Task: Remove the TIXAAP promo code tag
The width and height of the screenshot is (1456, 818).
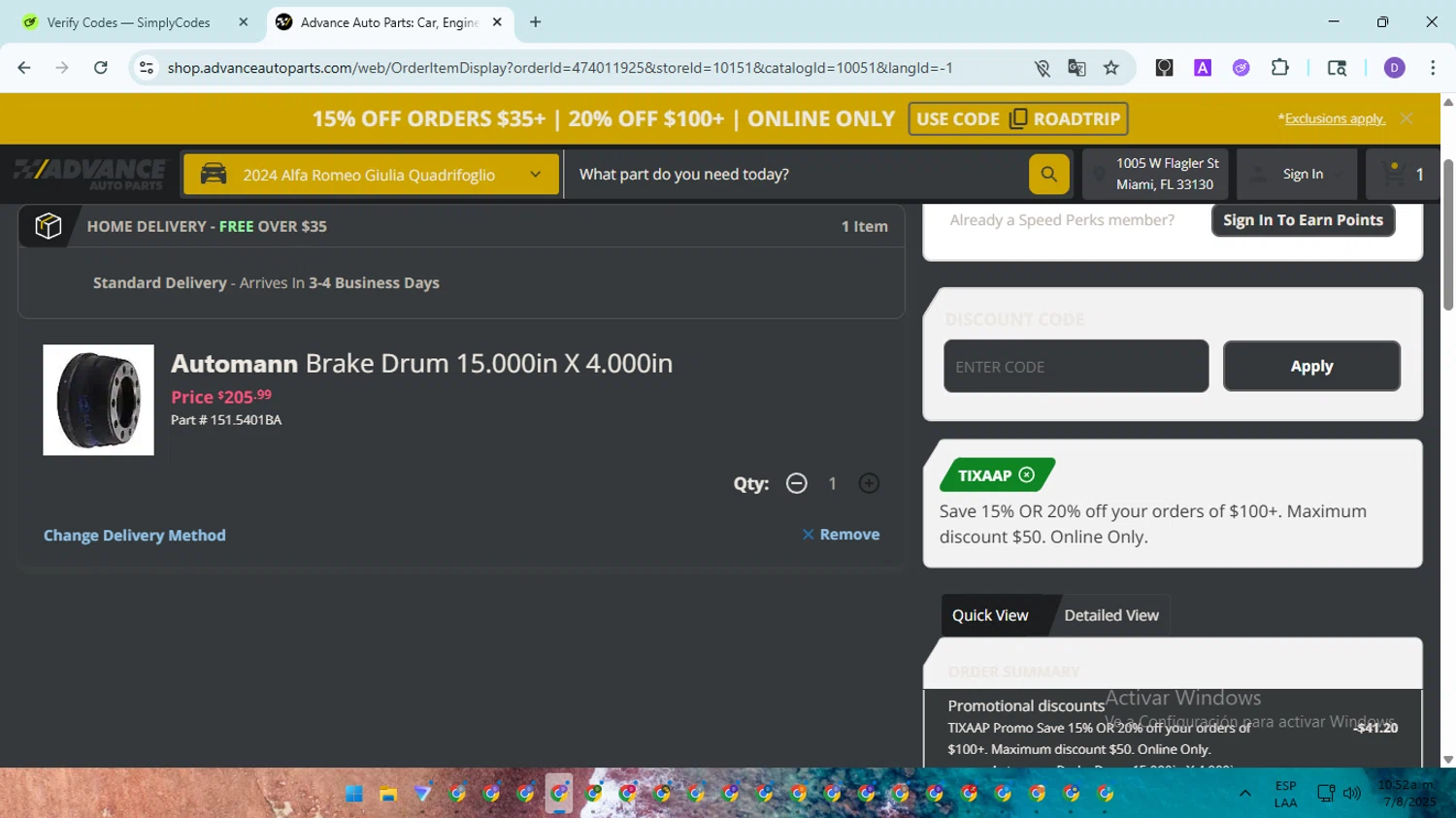Action: pos(1027,474)
